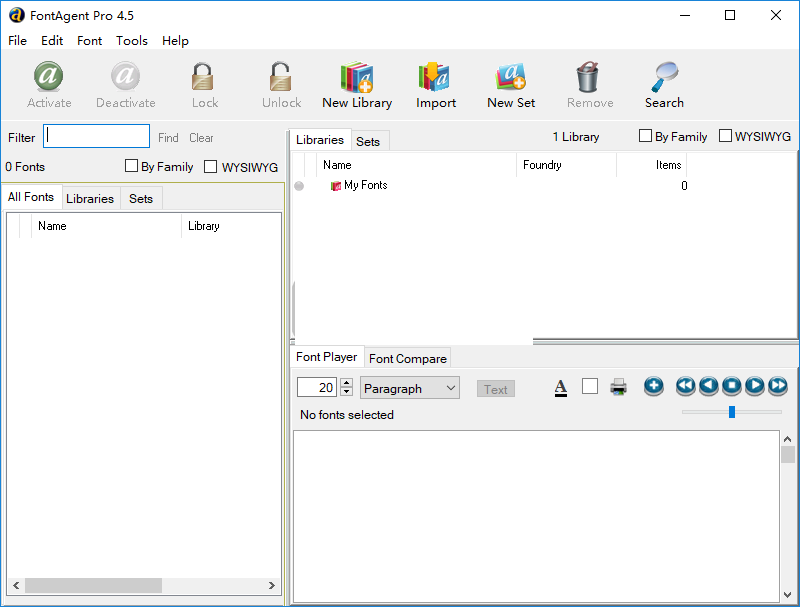This screenshot has height=607, width=800.
Task: Skip to last font with fast-forward button
Action: (778, 386)
